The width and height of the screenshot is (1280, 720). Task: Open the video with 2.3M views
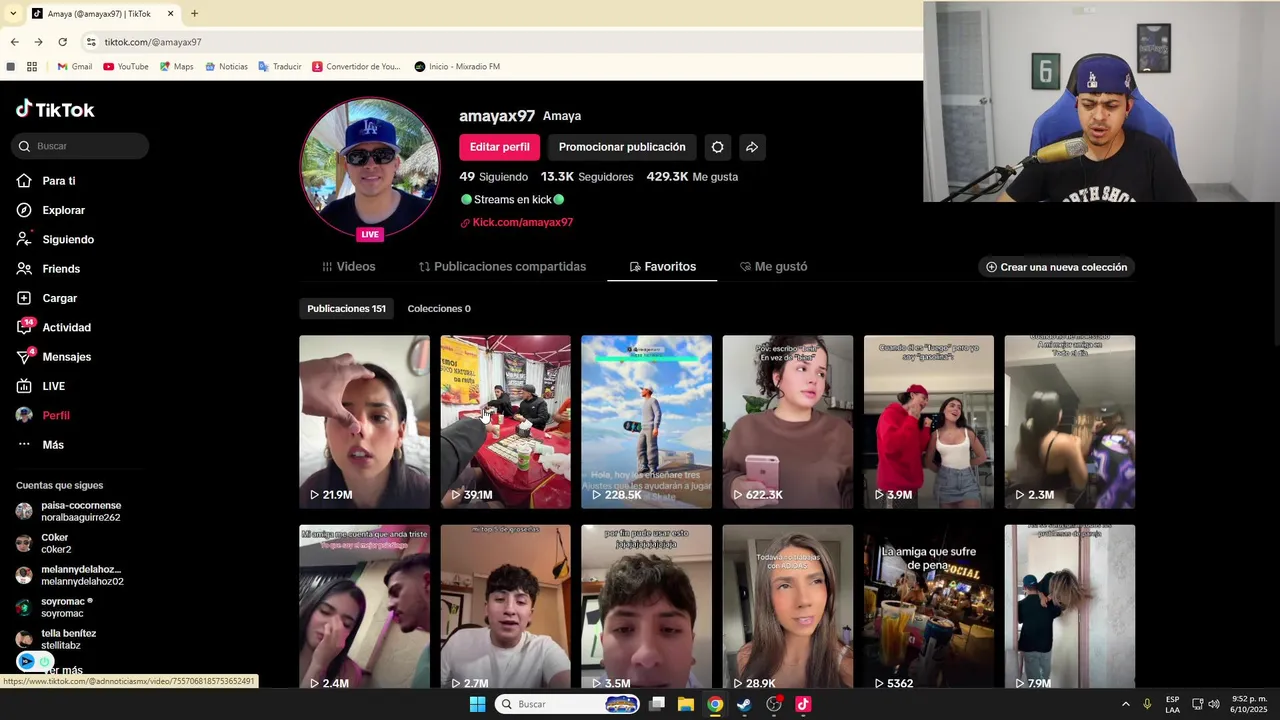pyautogui.click(x=1069, y=421)
